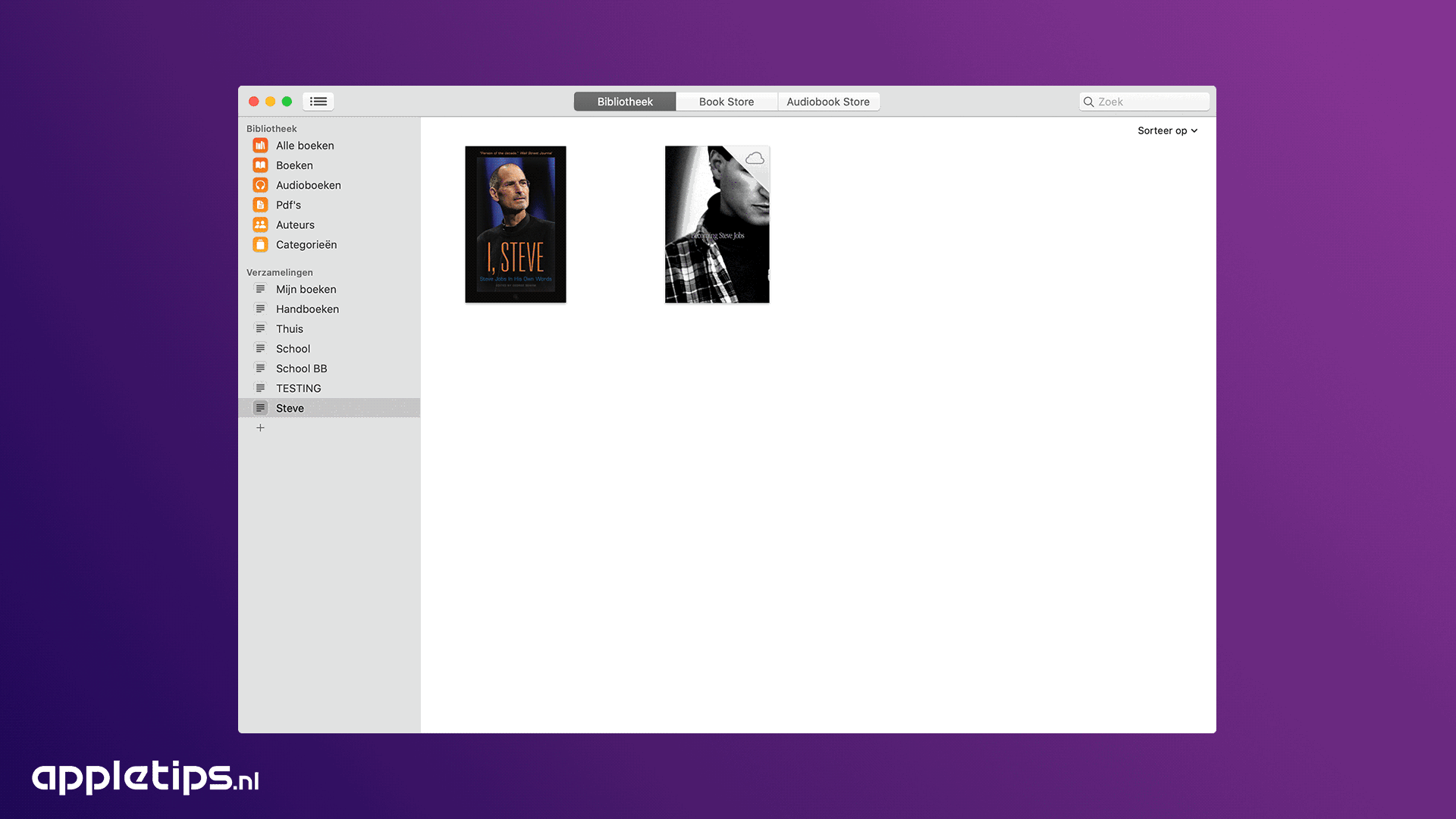Viewport: 1456px width, 819px height.
Task: Select the TESTING collection
Action: (298, 388)
